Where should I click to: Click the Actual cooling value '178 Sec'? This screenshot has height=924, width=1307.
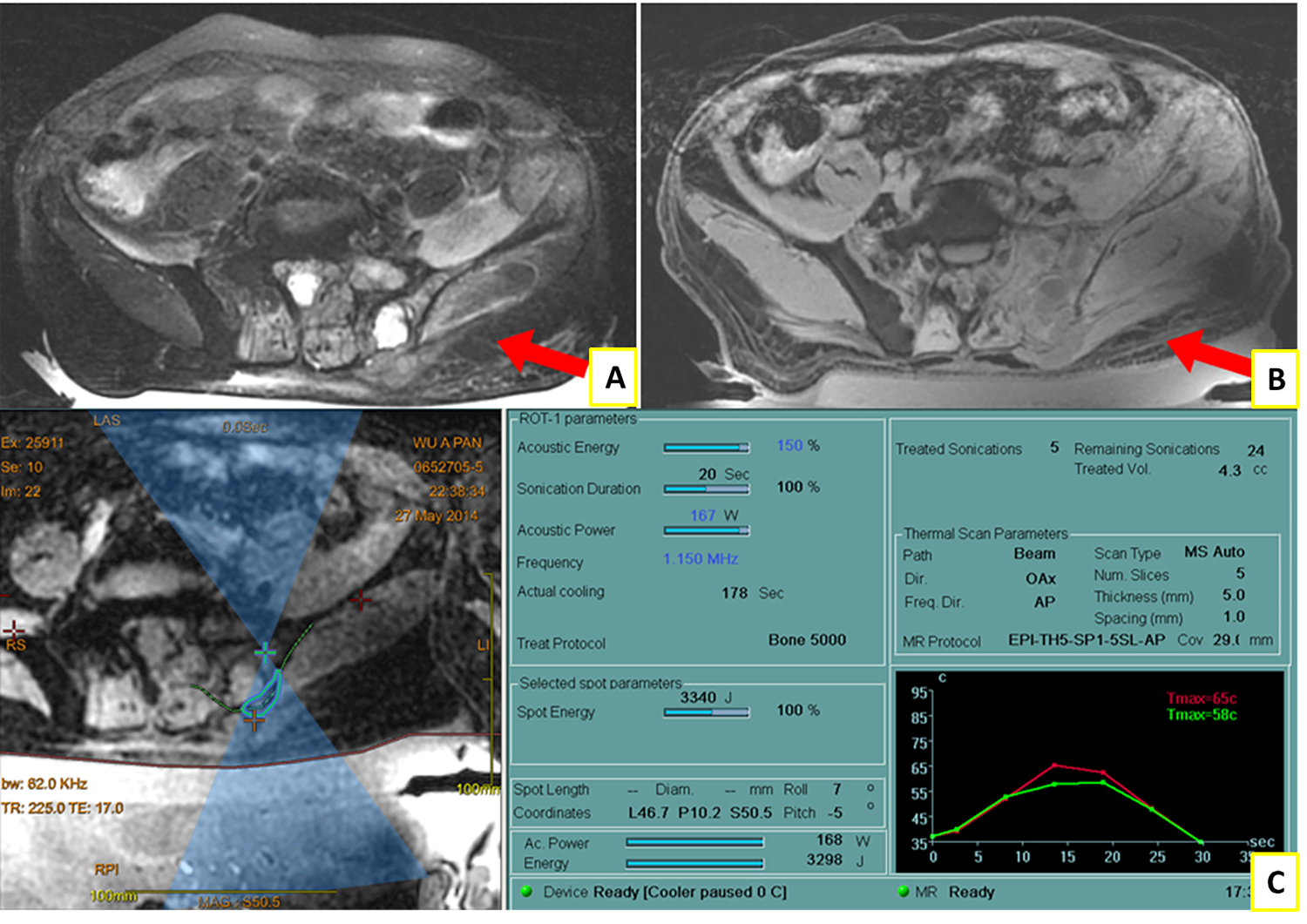coord(752,593)
